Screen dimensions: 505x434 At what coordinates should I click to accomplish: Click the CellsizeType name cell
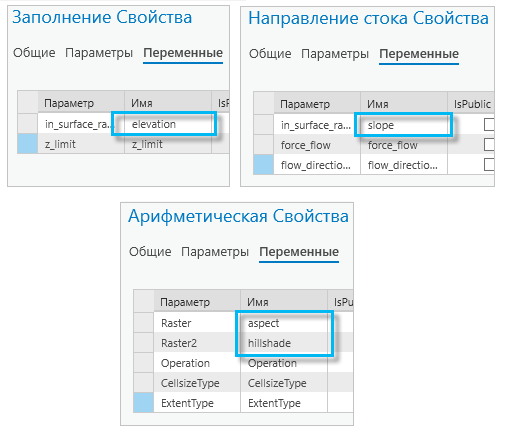coord(284,383)
